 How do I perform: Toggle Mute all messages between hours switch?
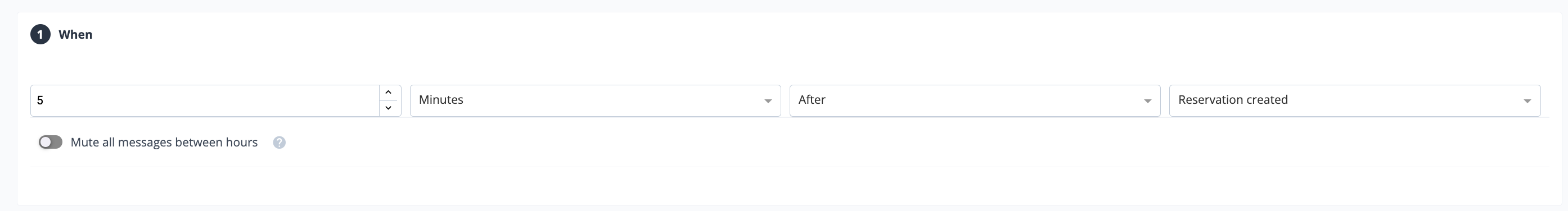coord(51,143)
